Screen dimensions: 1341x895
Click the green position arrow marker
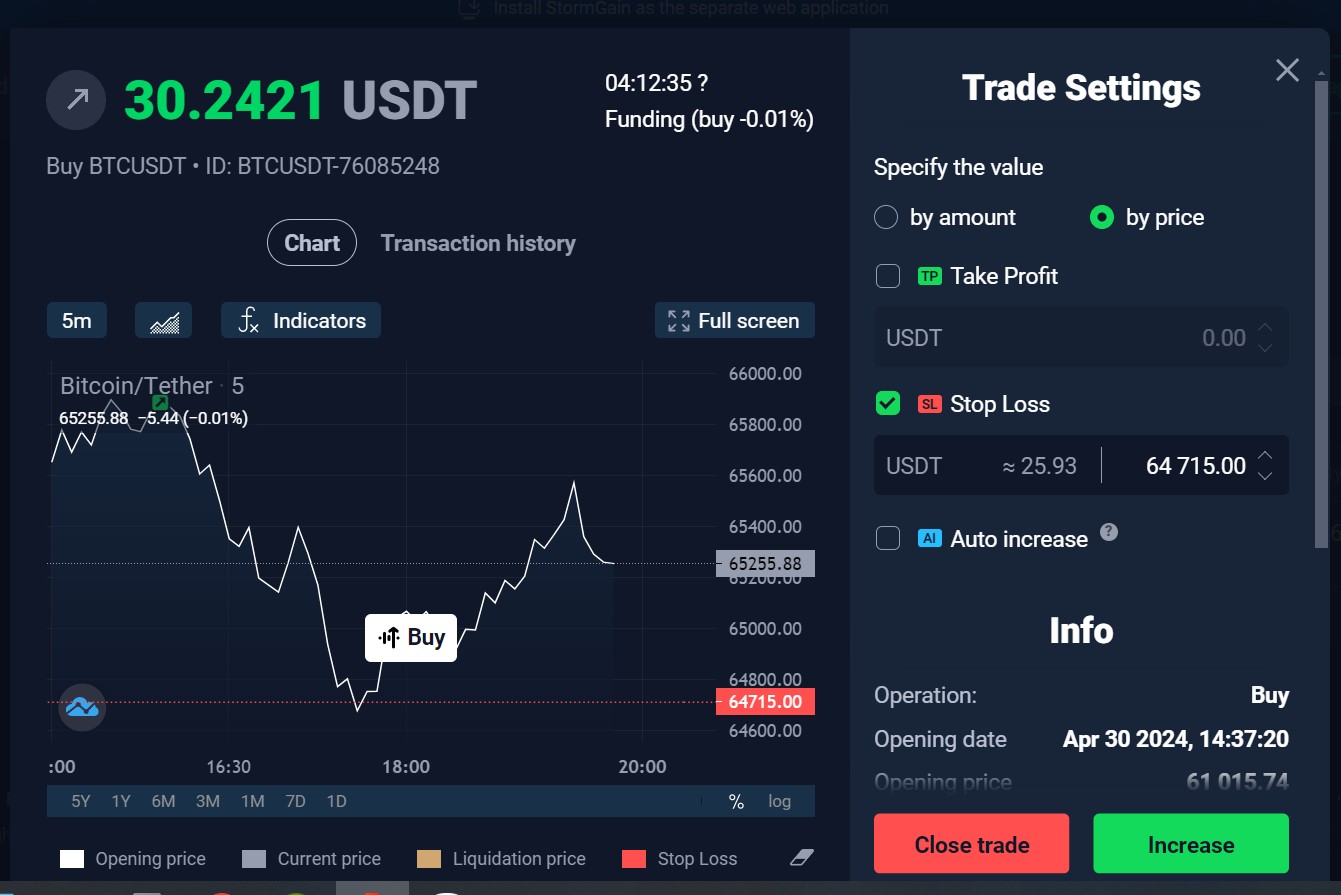[160, 402]
